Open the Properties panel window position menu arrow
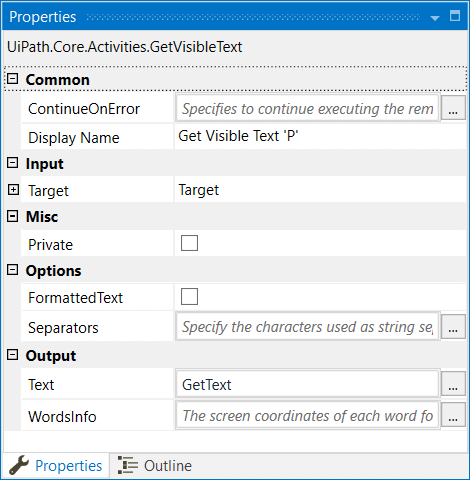Viewport: 470px width, 480px height. [x=435, y=18]
